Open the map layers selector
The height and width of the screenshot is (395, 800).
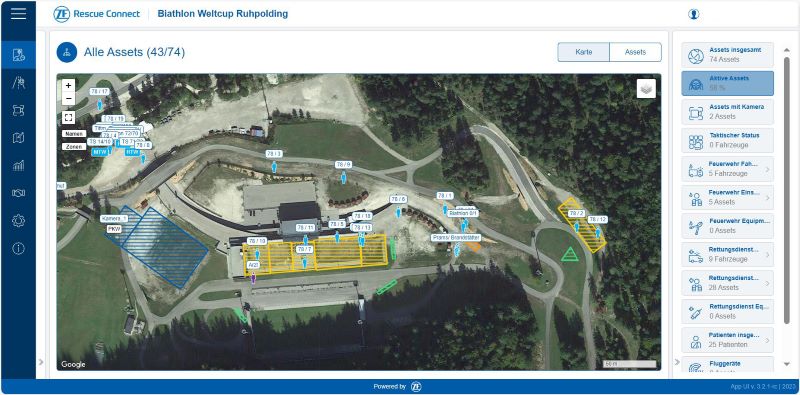(646, 89)
